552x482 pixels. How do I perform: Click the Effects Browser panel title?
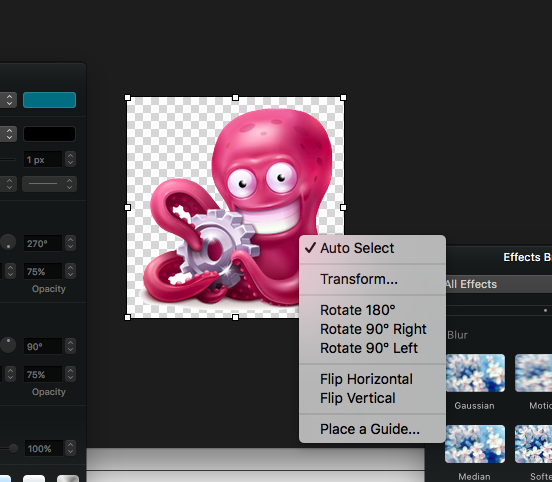[x=527, y=257]
